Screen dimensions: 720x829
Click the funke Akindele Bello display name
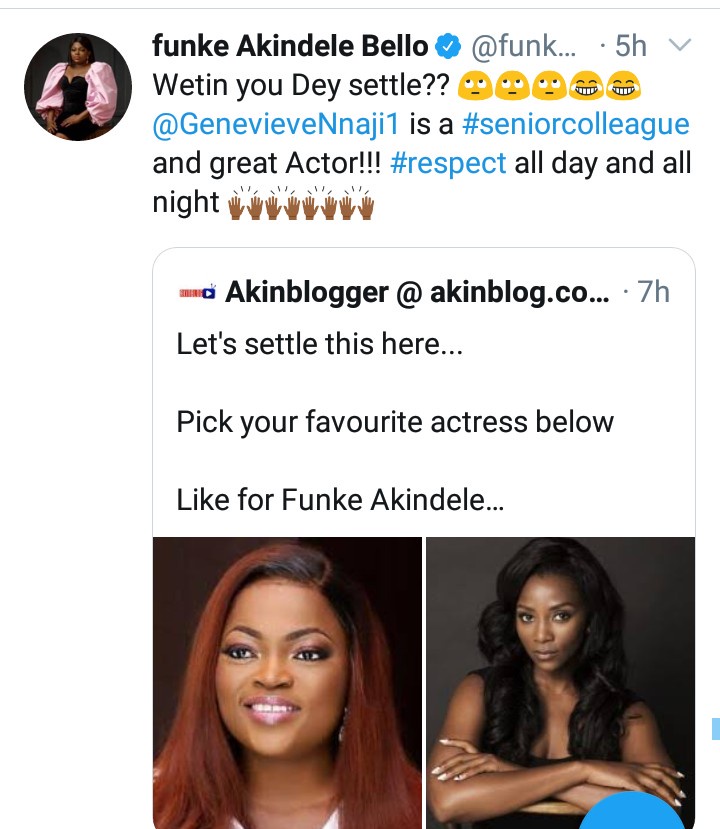[x=290, y=46]
